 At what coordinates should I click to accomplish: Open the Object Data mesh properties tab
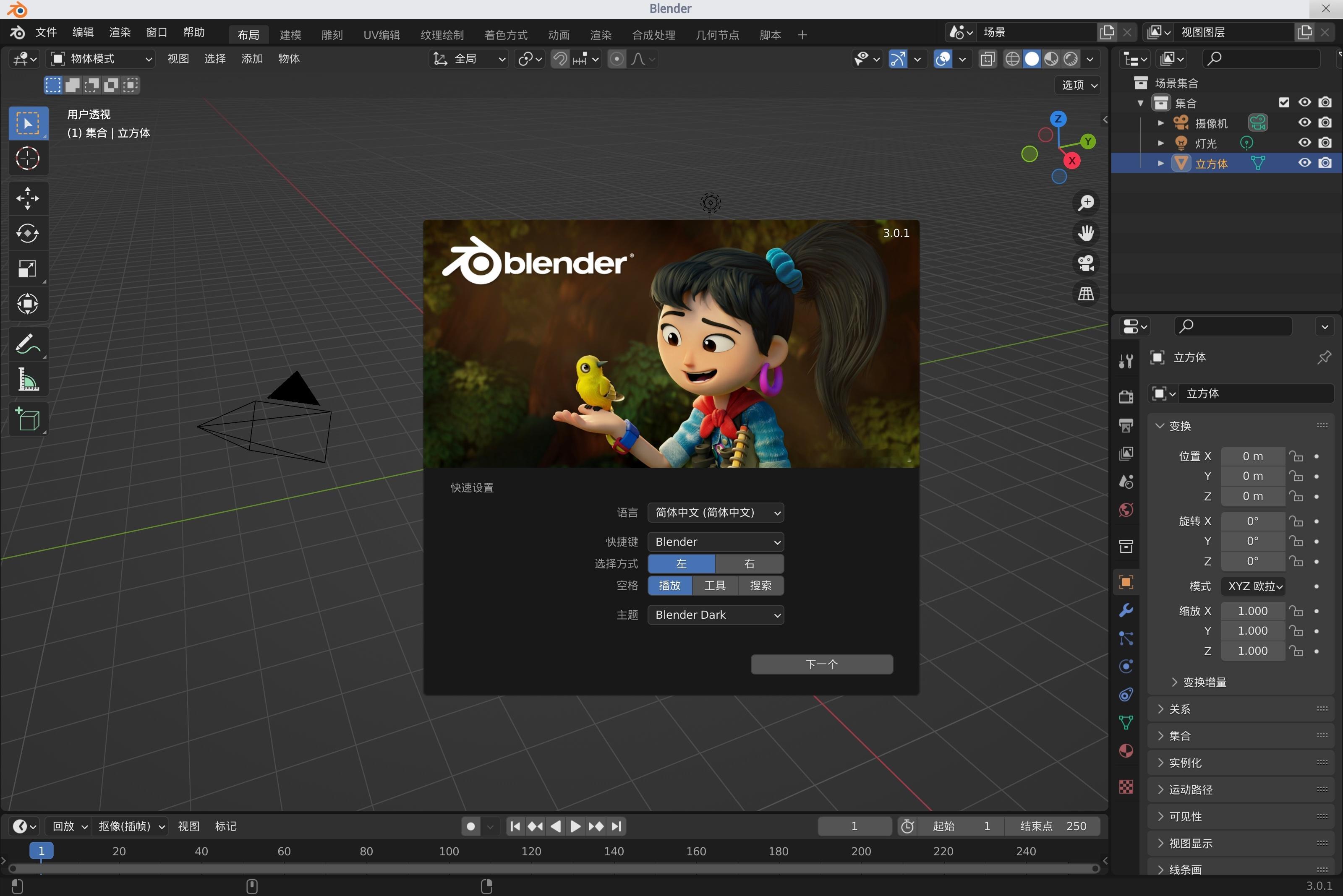pyautogui.click(x=1126, y=723)
